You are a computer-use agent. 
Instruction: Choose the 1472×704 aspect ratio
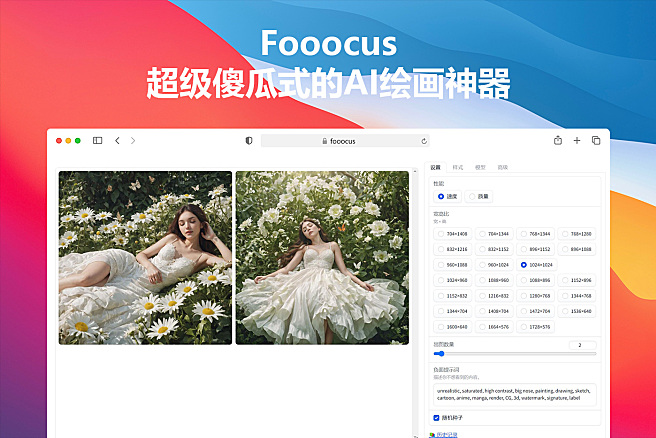pos(536,311)
